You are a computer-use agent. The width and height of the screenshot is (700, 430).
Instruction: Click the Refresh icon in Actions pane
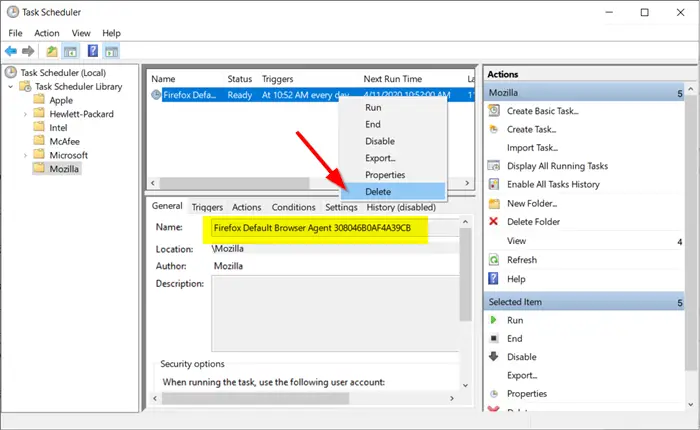494,259
